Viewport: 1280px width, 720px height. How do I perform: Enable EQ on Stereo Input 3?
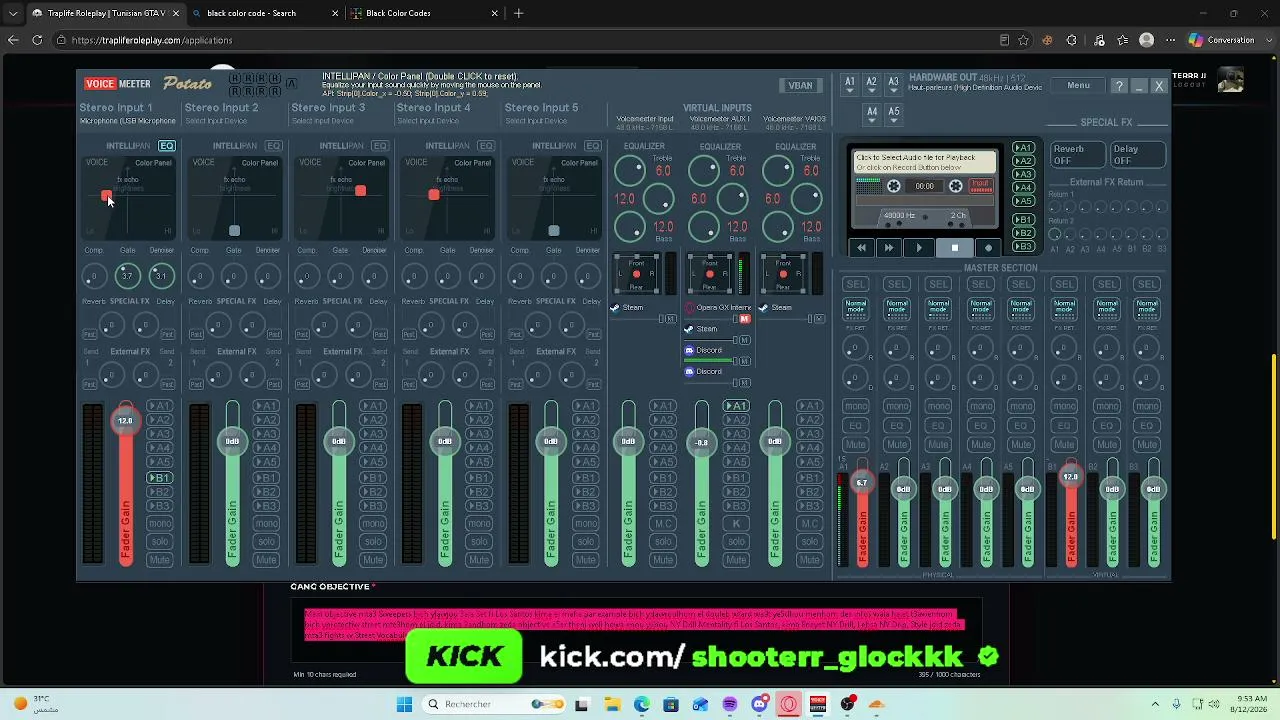point(380,146)
